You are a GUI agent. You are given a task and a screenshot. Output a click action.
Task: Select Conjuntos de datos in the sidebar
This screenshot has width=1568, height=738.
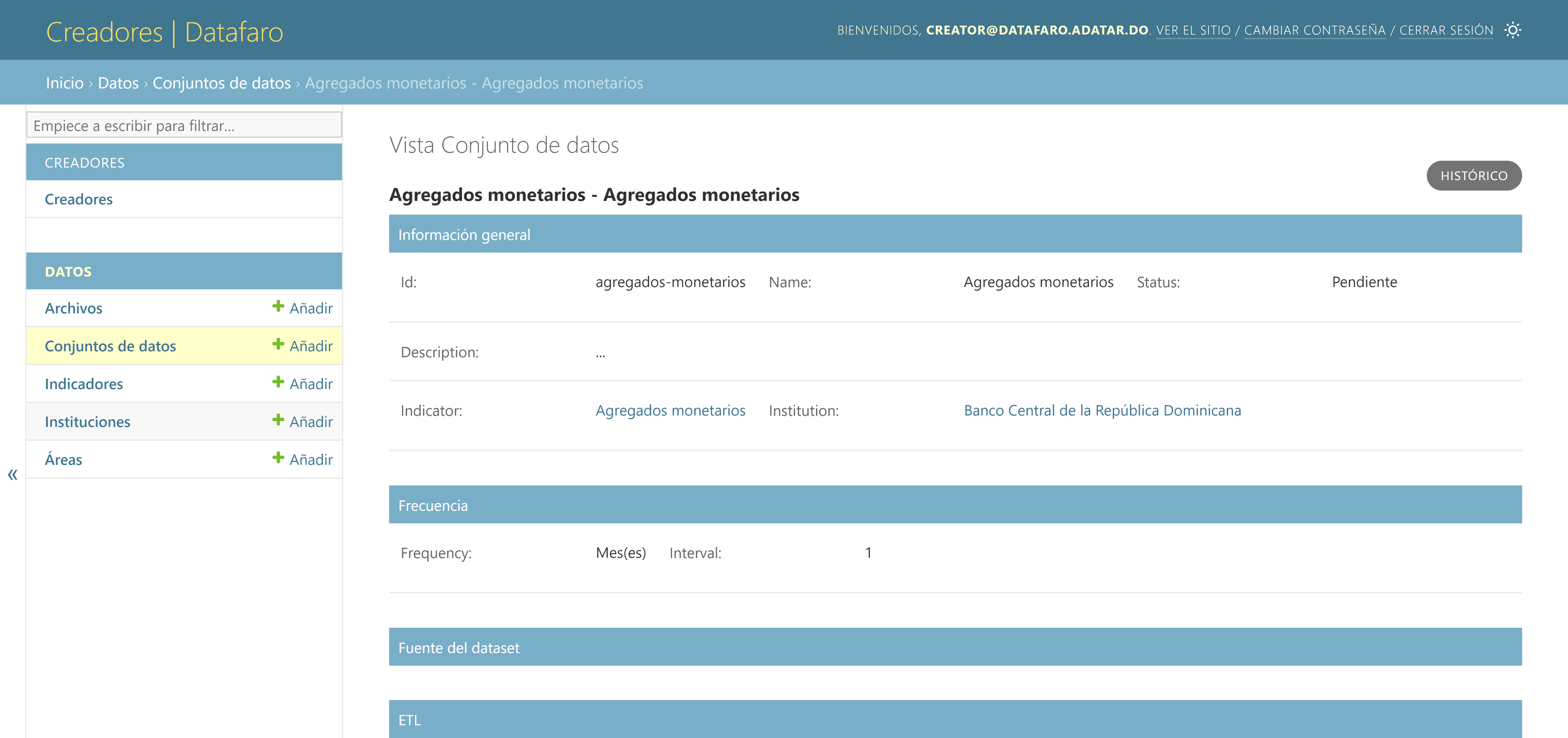tap(110, 346)
